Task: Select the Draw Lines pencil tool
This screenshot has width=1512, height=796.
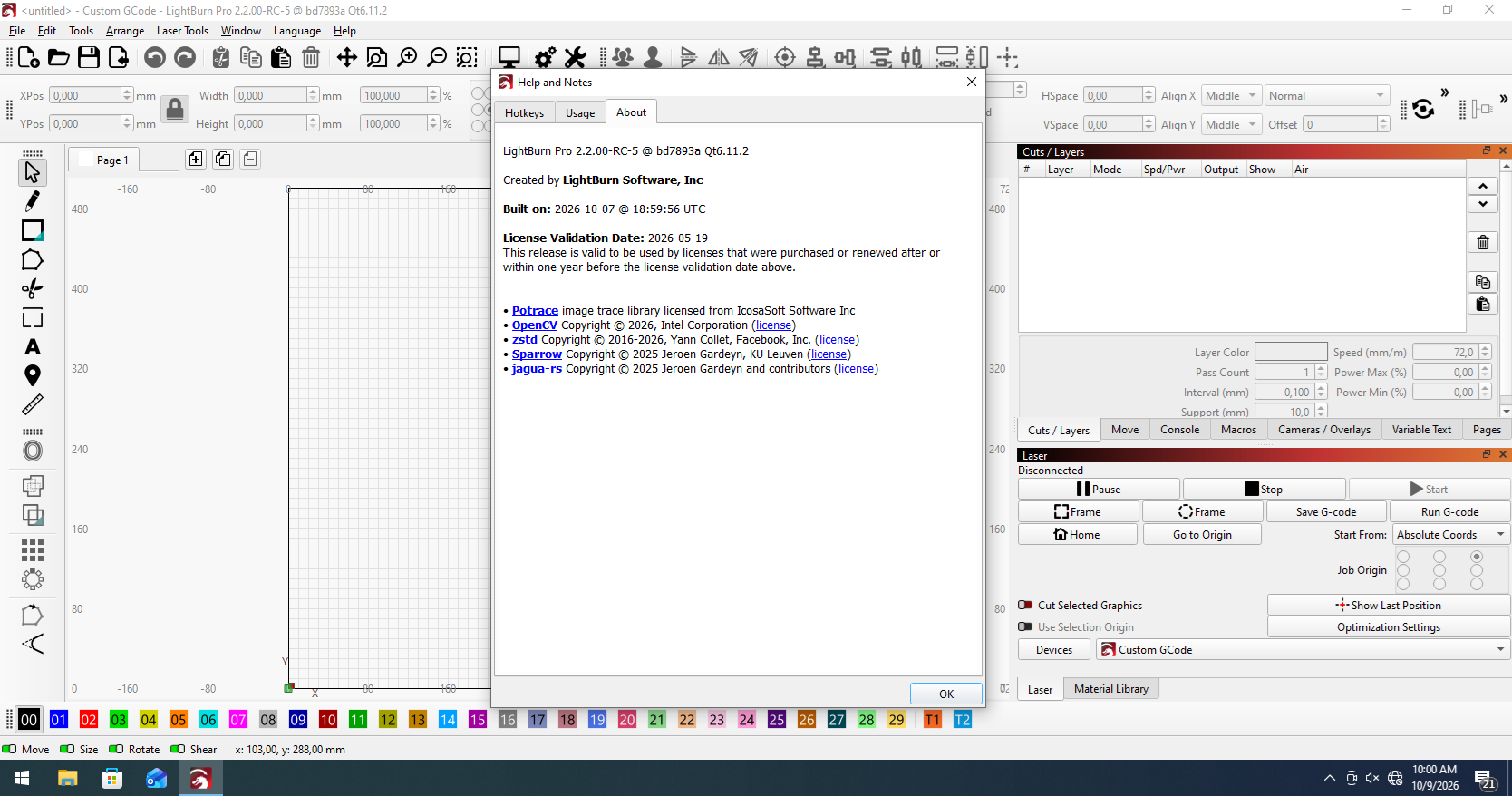Action: click(33, 200)
